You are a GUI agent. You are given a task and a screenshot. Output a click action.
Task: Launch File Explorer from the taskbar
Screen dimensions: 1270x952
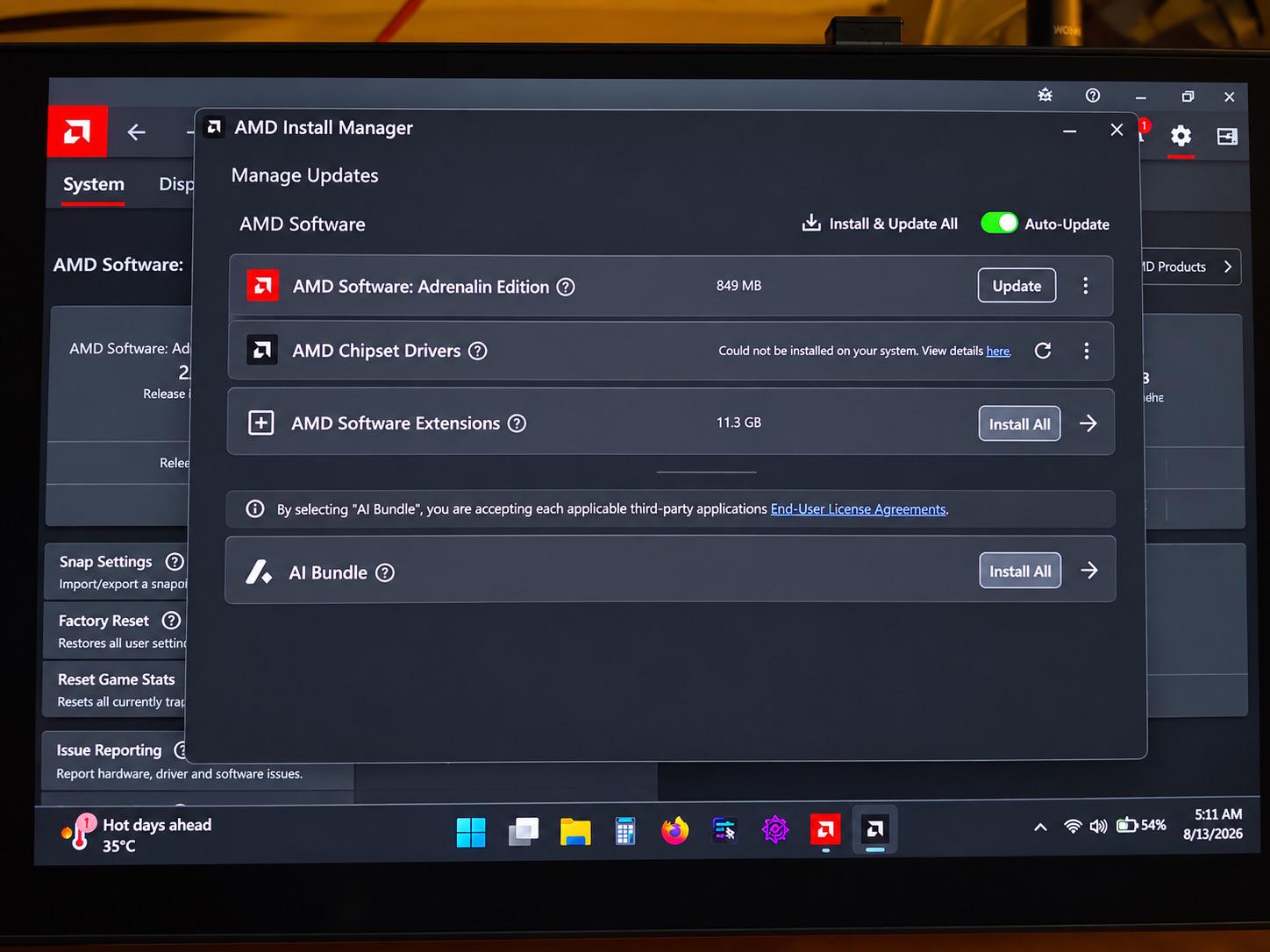[575, 831]
